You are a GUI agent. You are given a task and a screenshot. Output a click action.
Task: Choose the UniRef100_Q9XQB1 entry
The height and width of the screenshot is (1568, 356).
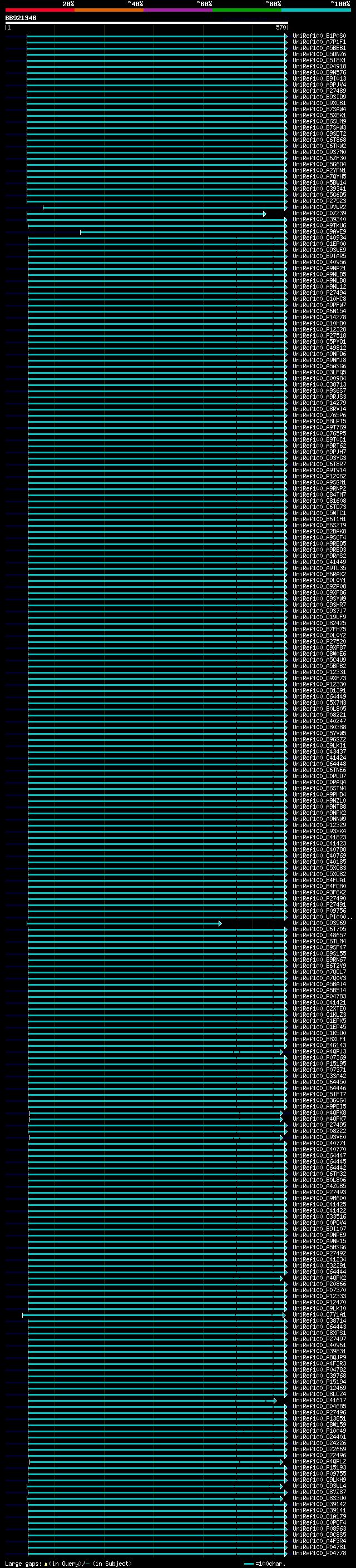pos(319,103)
